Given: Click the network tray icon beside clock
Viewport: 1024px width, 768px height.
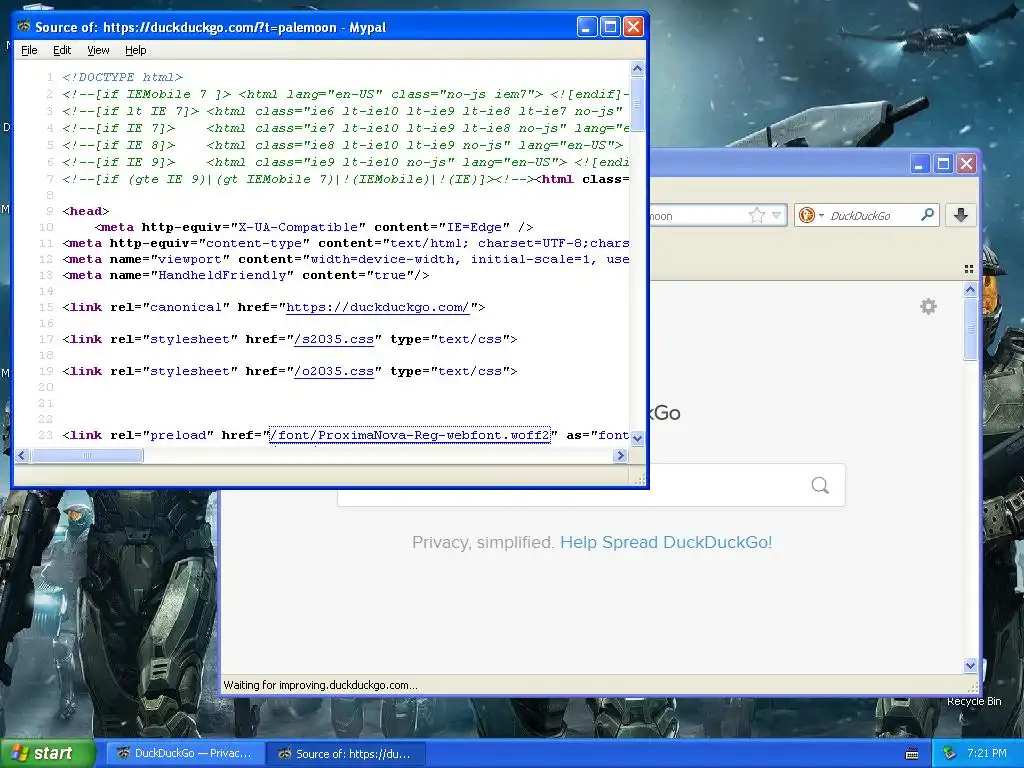Looking at the screenshot, I should (950, 754).
